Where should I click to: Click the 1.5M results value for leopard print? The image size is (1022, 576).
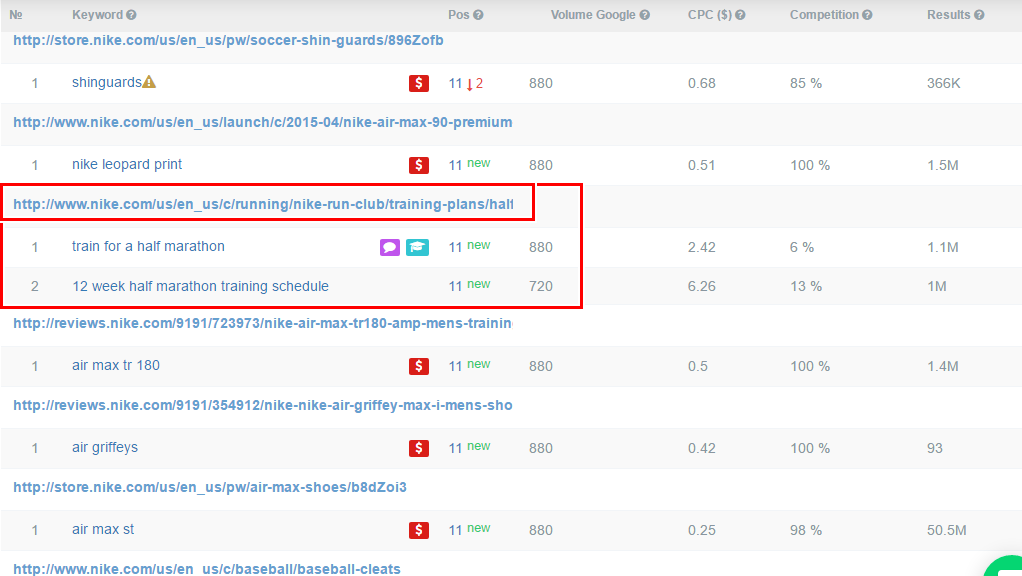coord(943,166)
